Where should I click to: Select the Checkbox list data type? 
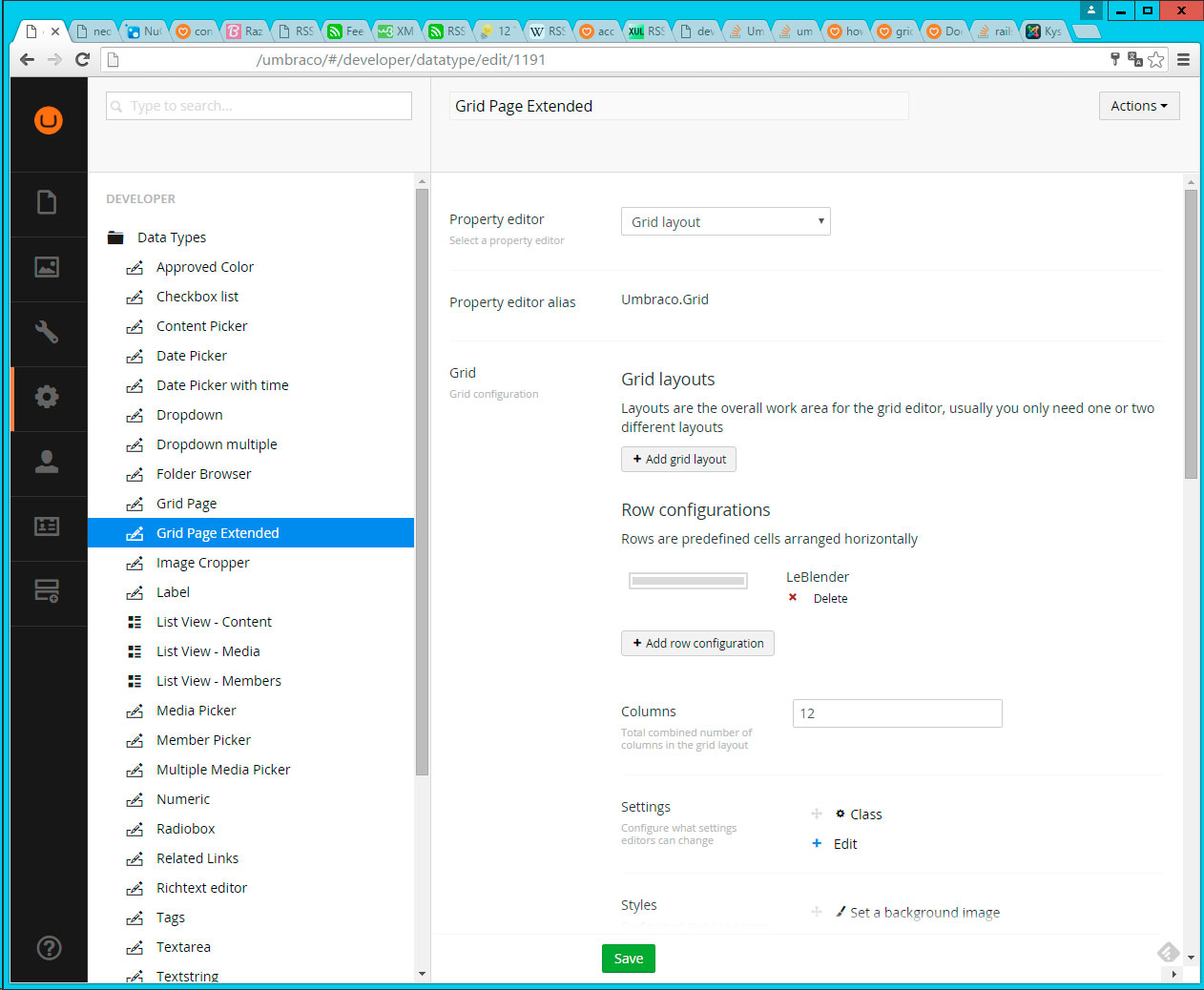197,297
